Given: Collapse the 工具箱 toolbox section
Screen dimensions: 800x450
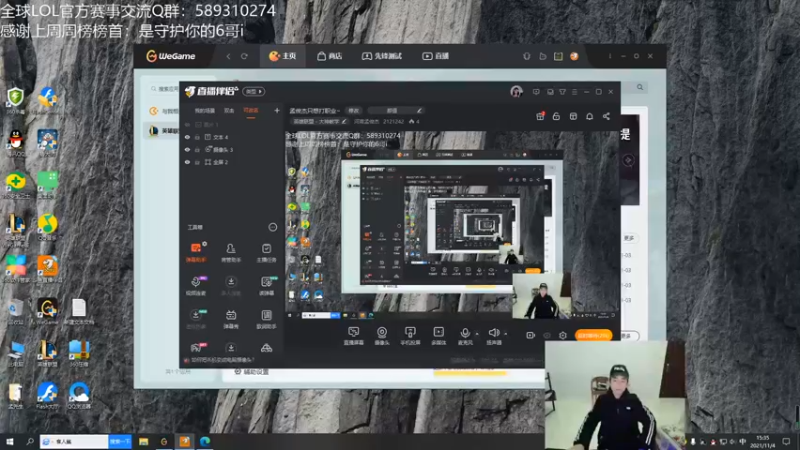Looking at the screenshot, I should [x=272, y=227].
